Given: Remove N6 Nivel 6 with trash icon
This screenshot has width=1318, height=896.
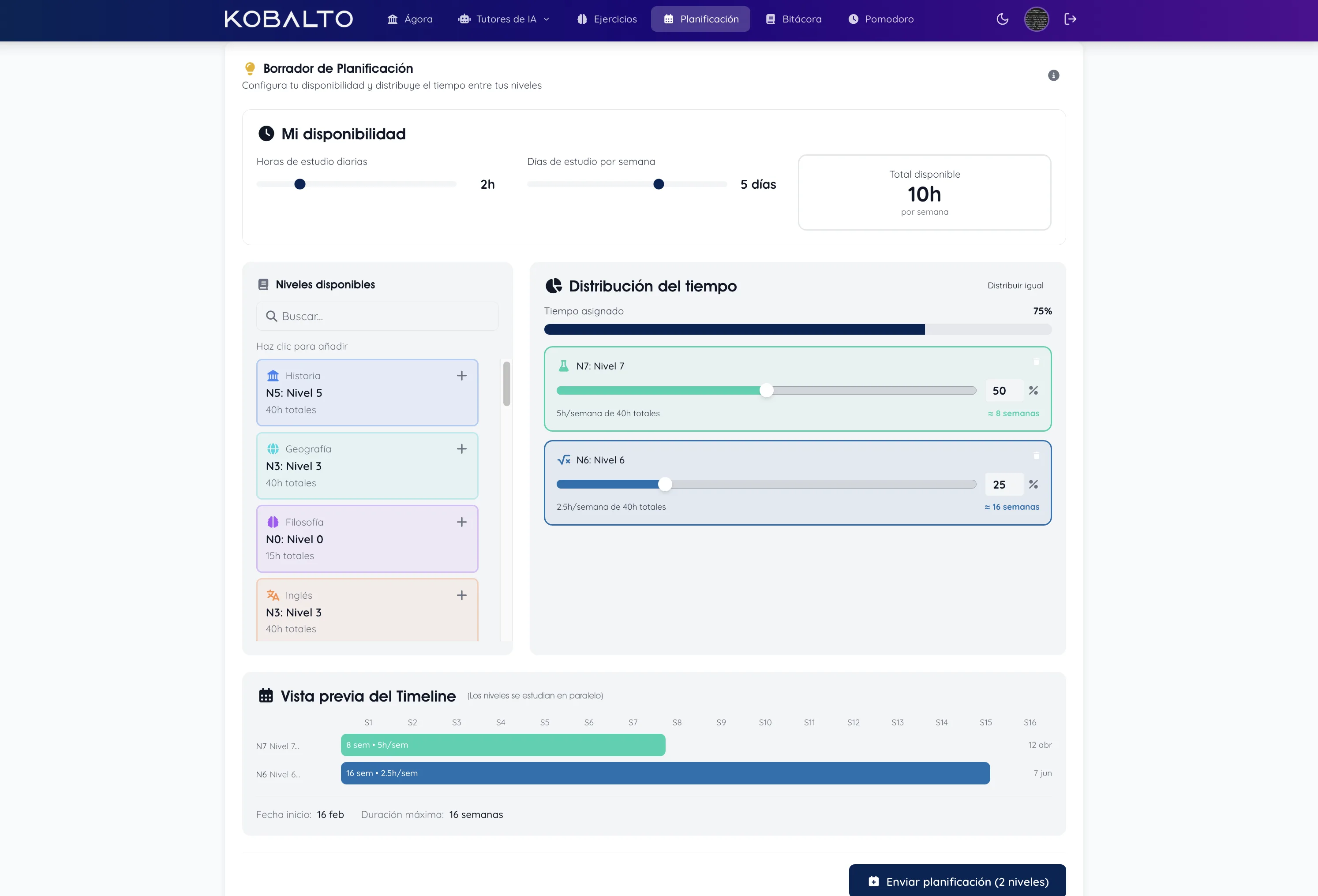Looking at the screenshot, I should [1036, 455].
